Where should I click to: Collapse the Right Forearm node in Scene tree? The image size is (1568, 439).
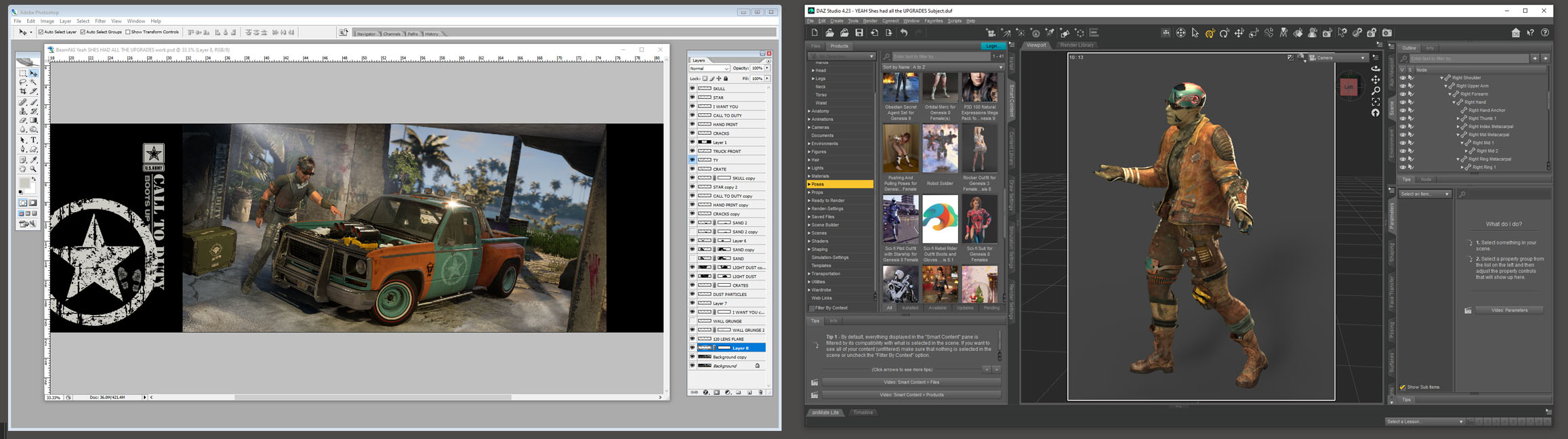tap(1451, 94)
